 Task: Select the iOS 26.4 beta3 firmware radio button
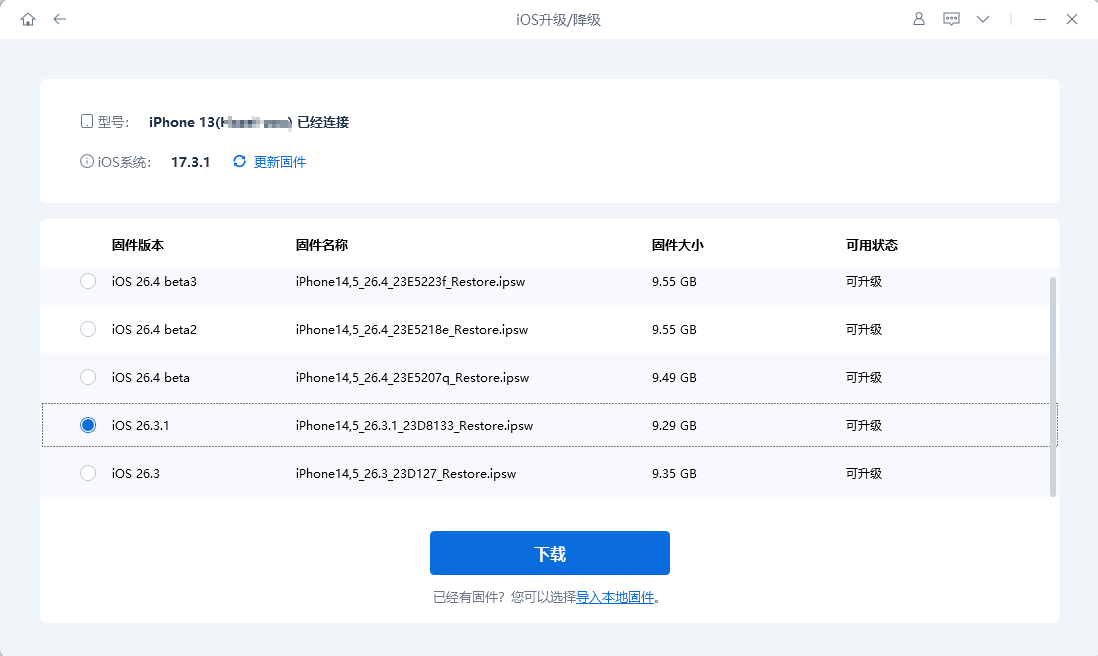pyautogui.click(x=87, y=281)
